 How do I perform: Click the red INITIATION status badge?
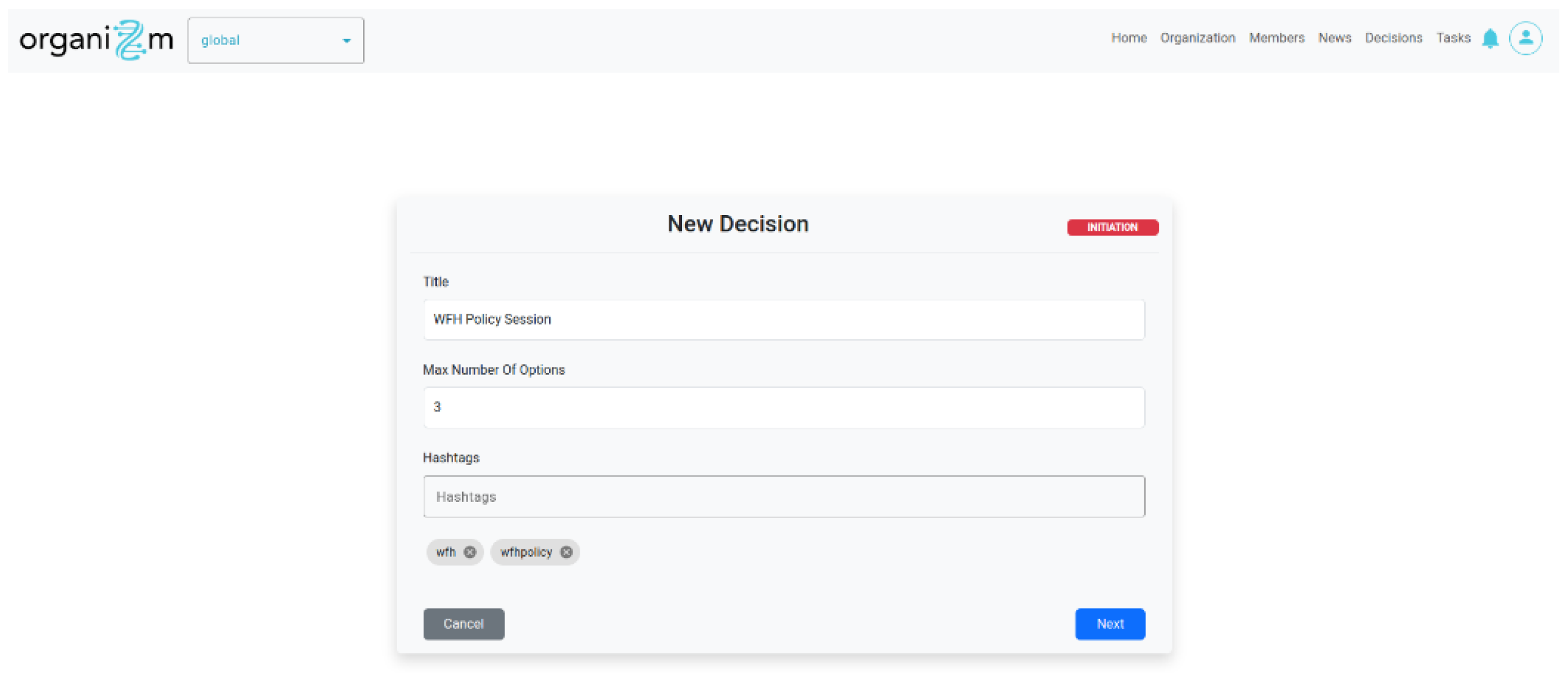tap(1112, 227)
